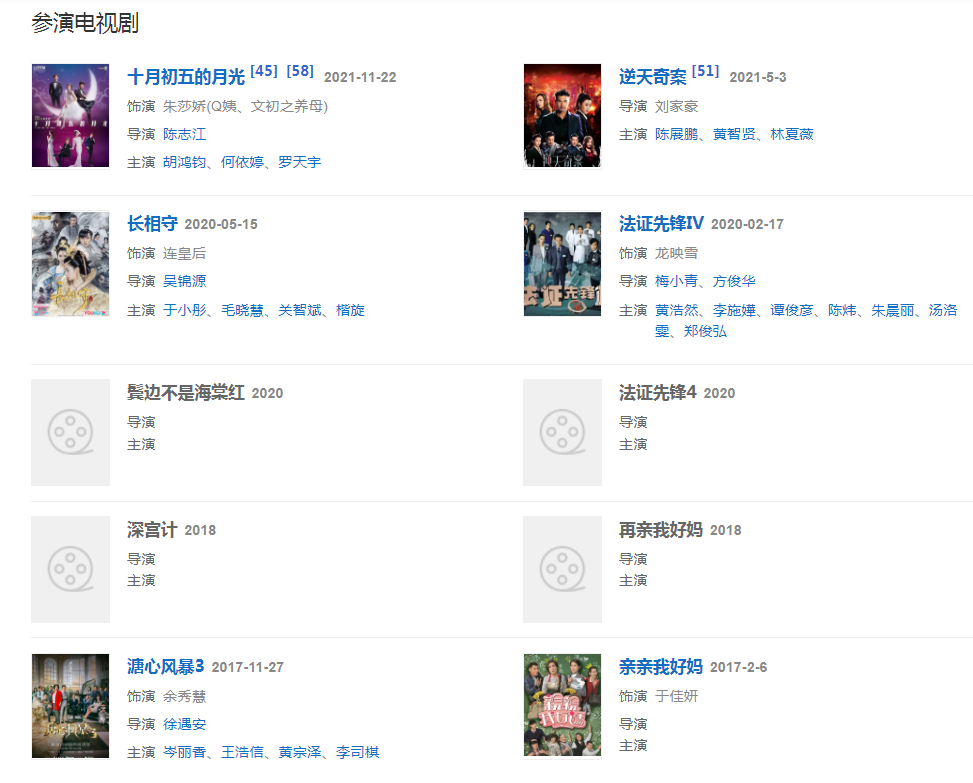This screenshot has width=973, height=783.
Task: Open the 溏心风暴3 title link
Action: coord(166,667)
